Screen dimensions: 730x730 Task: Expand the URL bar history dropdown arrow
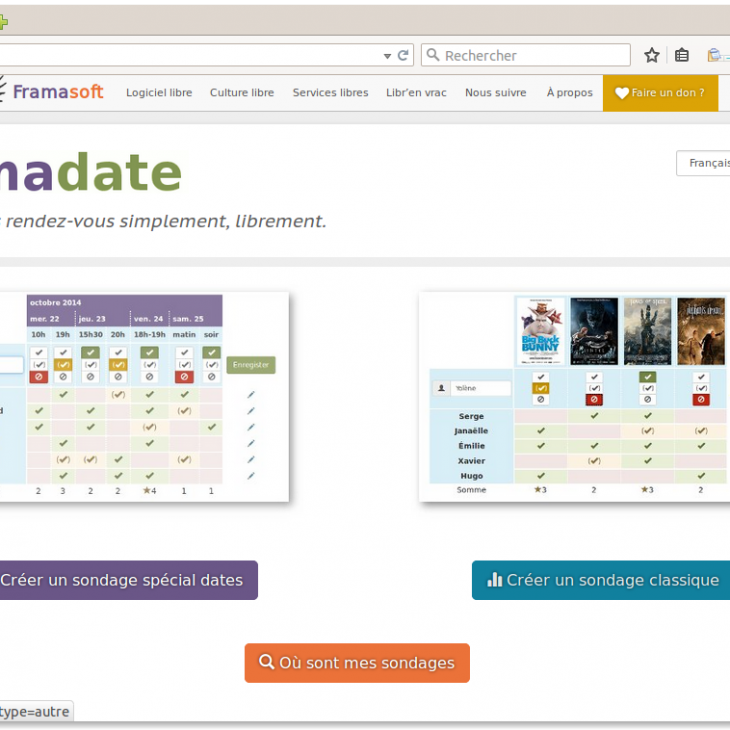click(x=387, y=56)
